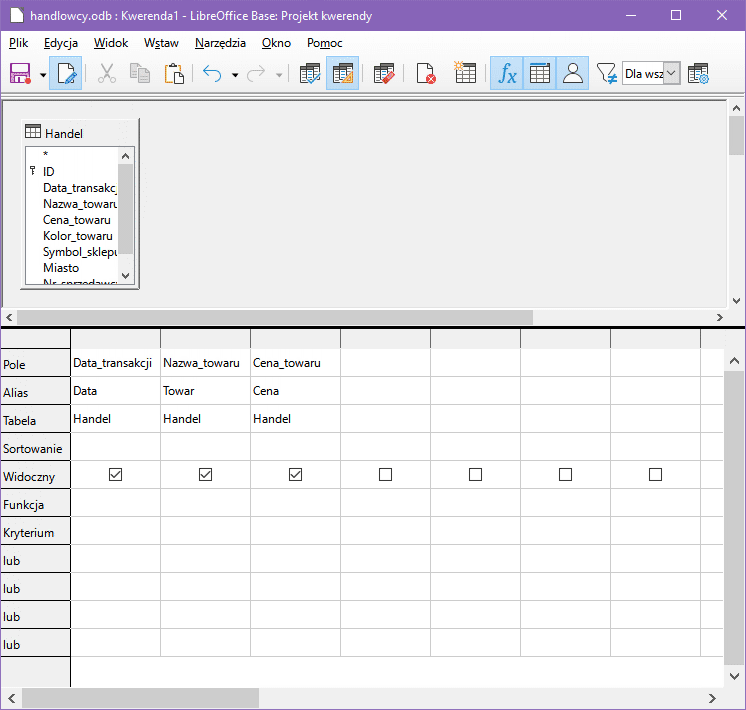Toggle the Table name row icon
This screenshot has height=710, width=746.
coord(540,74)
